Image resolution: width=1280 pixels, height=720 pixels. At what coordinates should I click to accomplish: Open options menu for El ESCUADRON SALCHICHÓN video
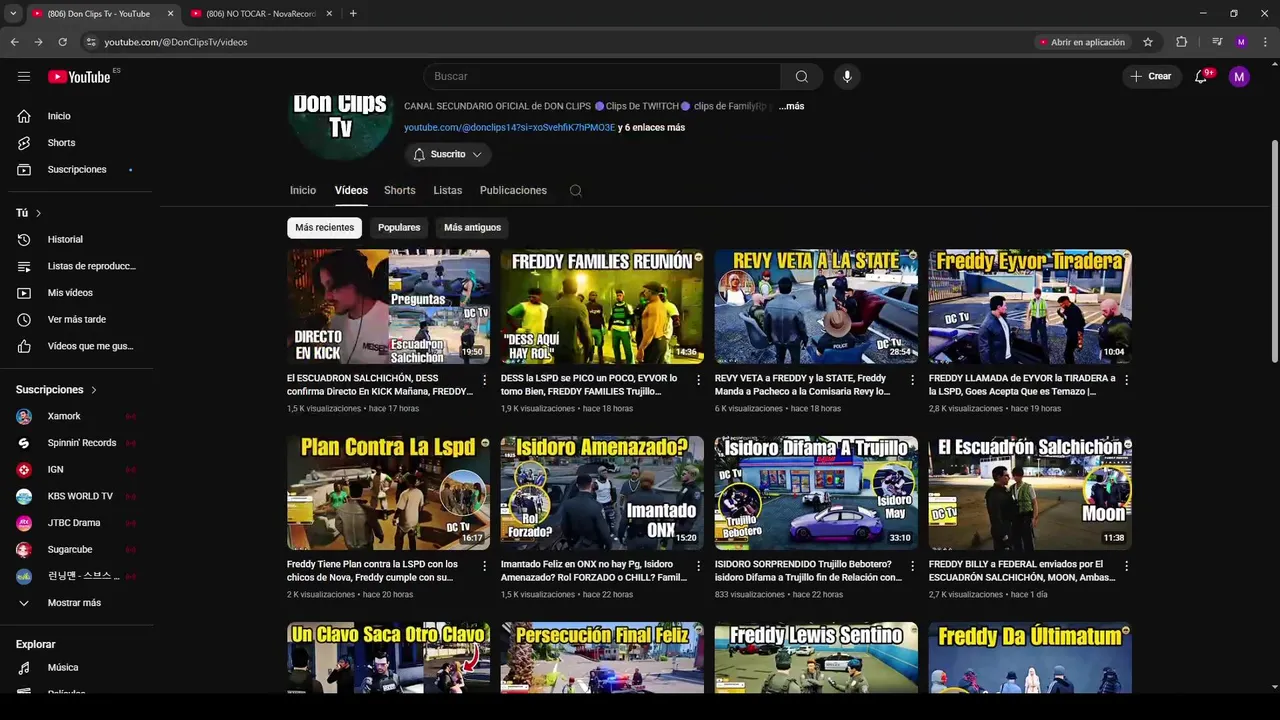click(485, 380)
